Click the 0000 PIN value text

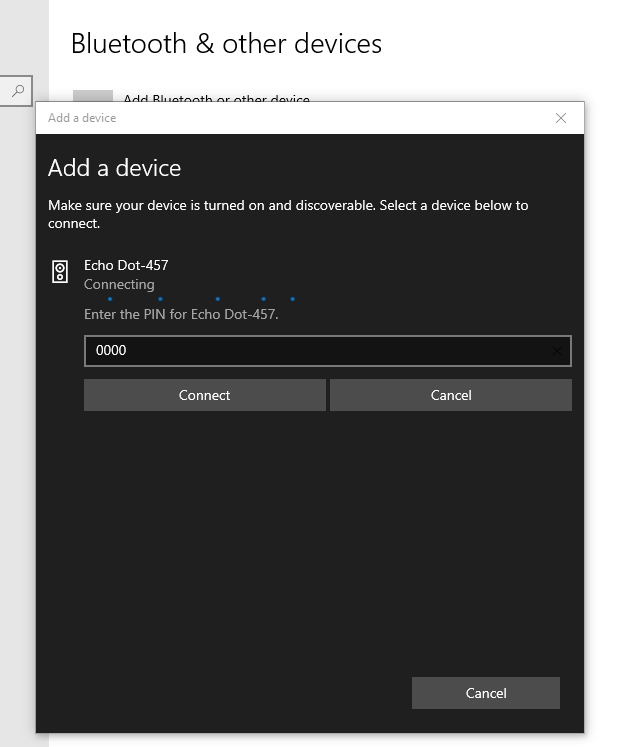pyautogui.click(x=111, y=351)
